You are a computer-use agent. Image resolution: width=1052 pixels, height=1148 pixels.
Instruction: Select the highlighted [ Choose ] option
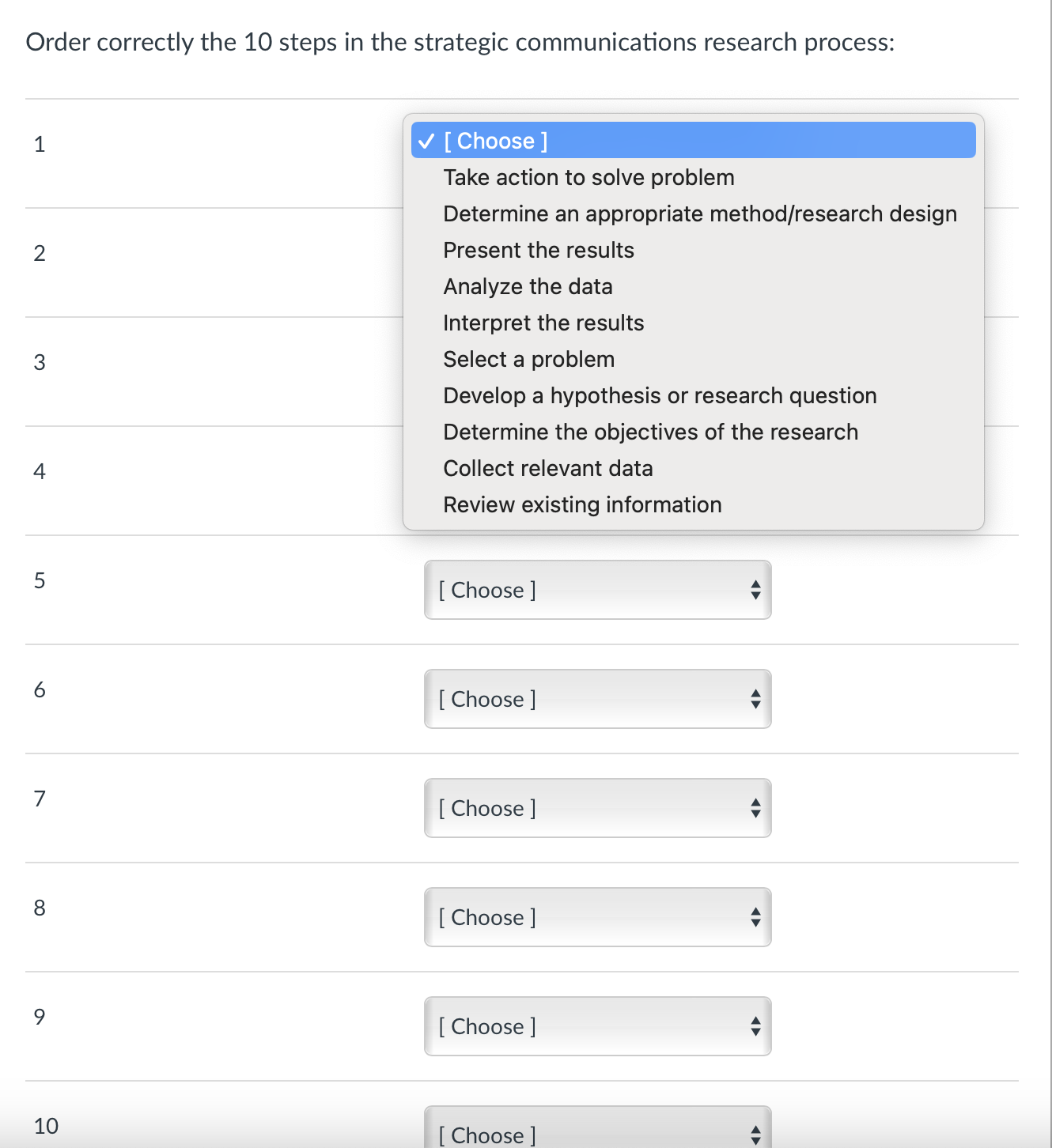pos(693,141)
